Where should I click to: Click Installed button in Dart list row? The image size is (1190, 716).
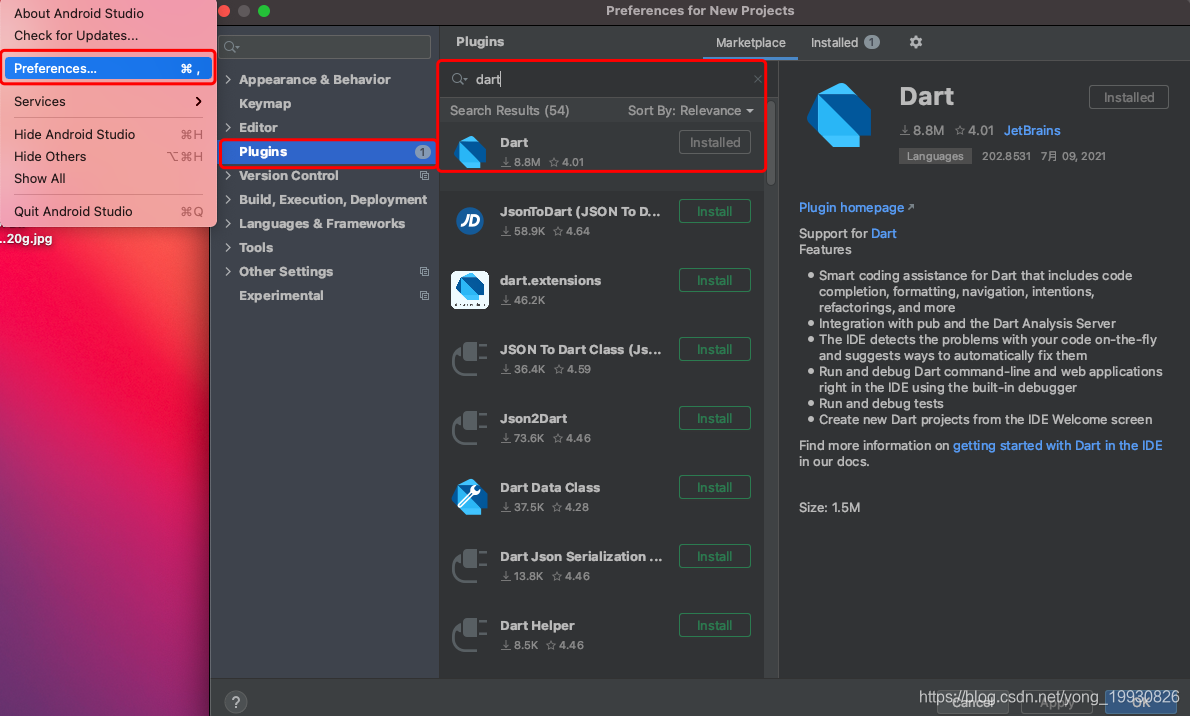[715, 142]
